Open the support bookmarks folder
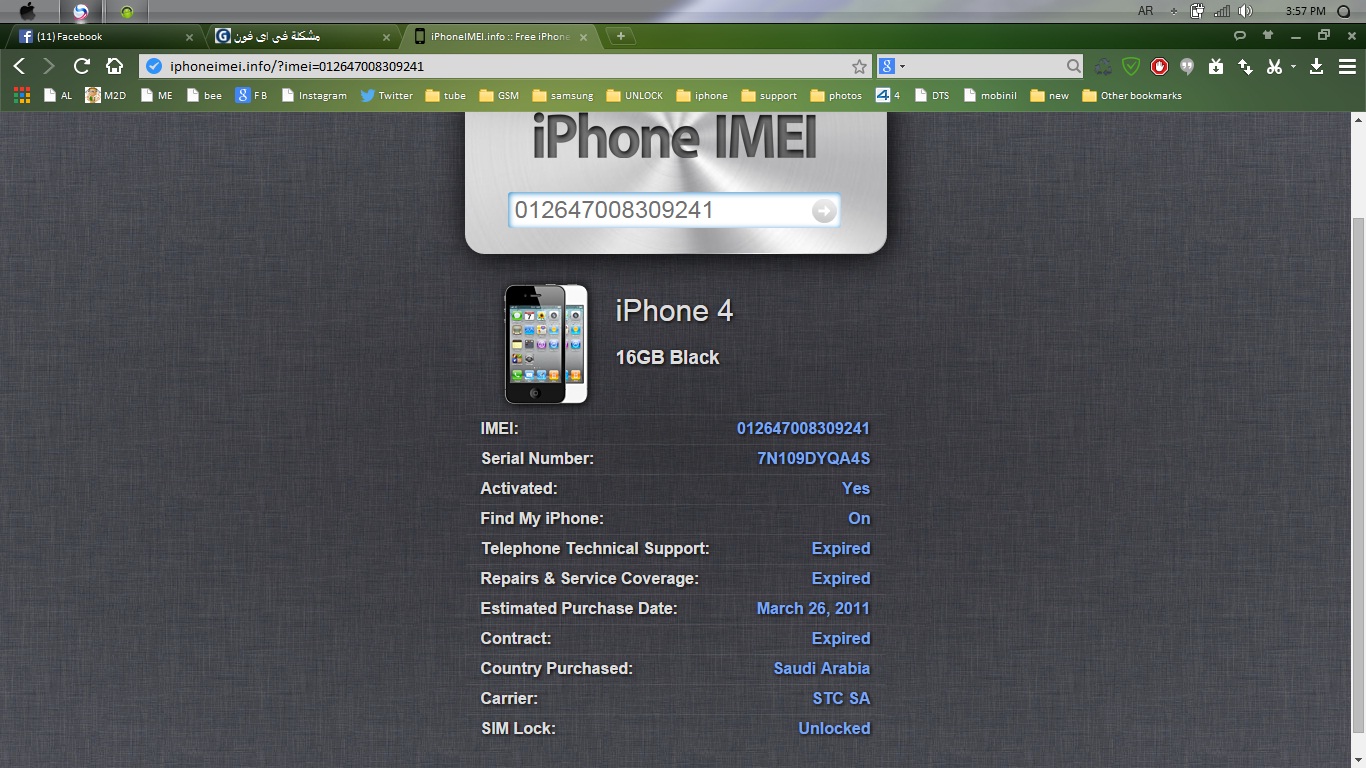Image resolution: width=1366 pixels, height=768 pixels. click(x=769, y=95)
